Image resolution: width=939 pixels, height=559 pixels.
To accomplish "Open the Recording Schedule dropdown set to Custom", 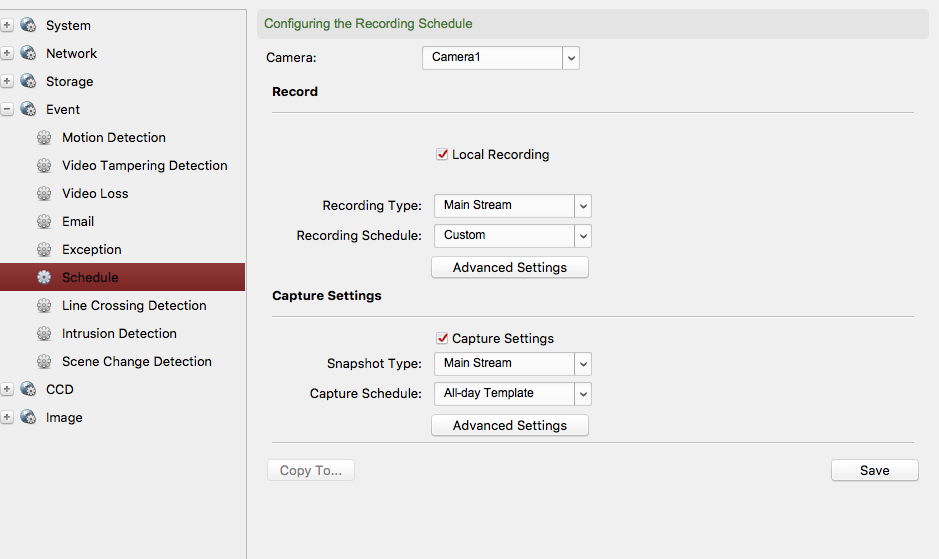I will tap(512, 236).
